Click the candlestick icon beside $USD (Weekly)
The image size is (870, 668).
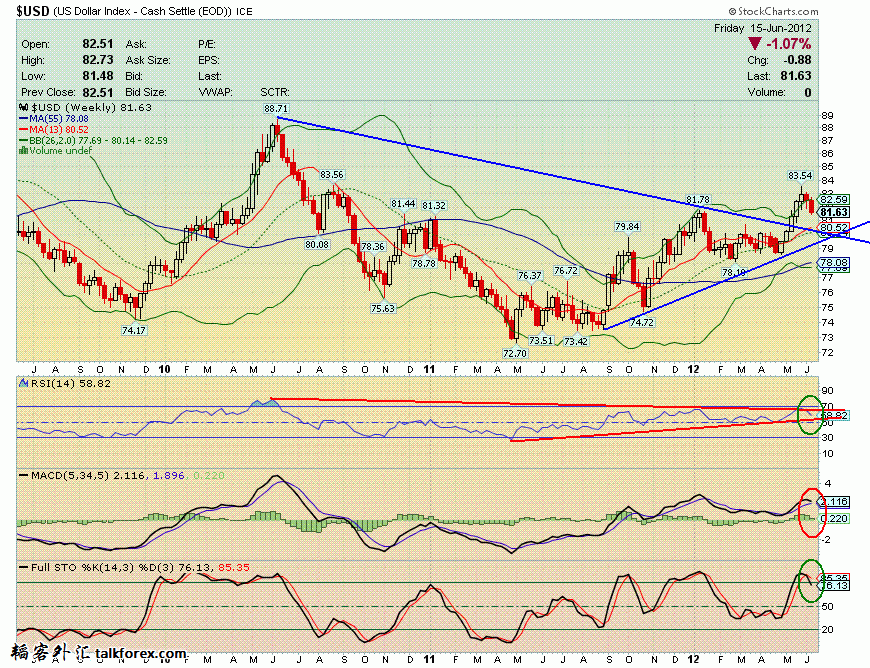23,108
